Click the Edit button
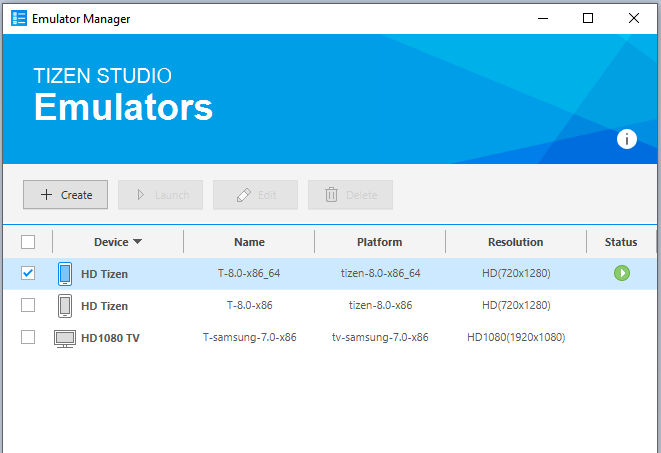Image resolution: width=661 pixels, height=453 pixels. pyautogui.click(x=255, y=195)
